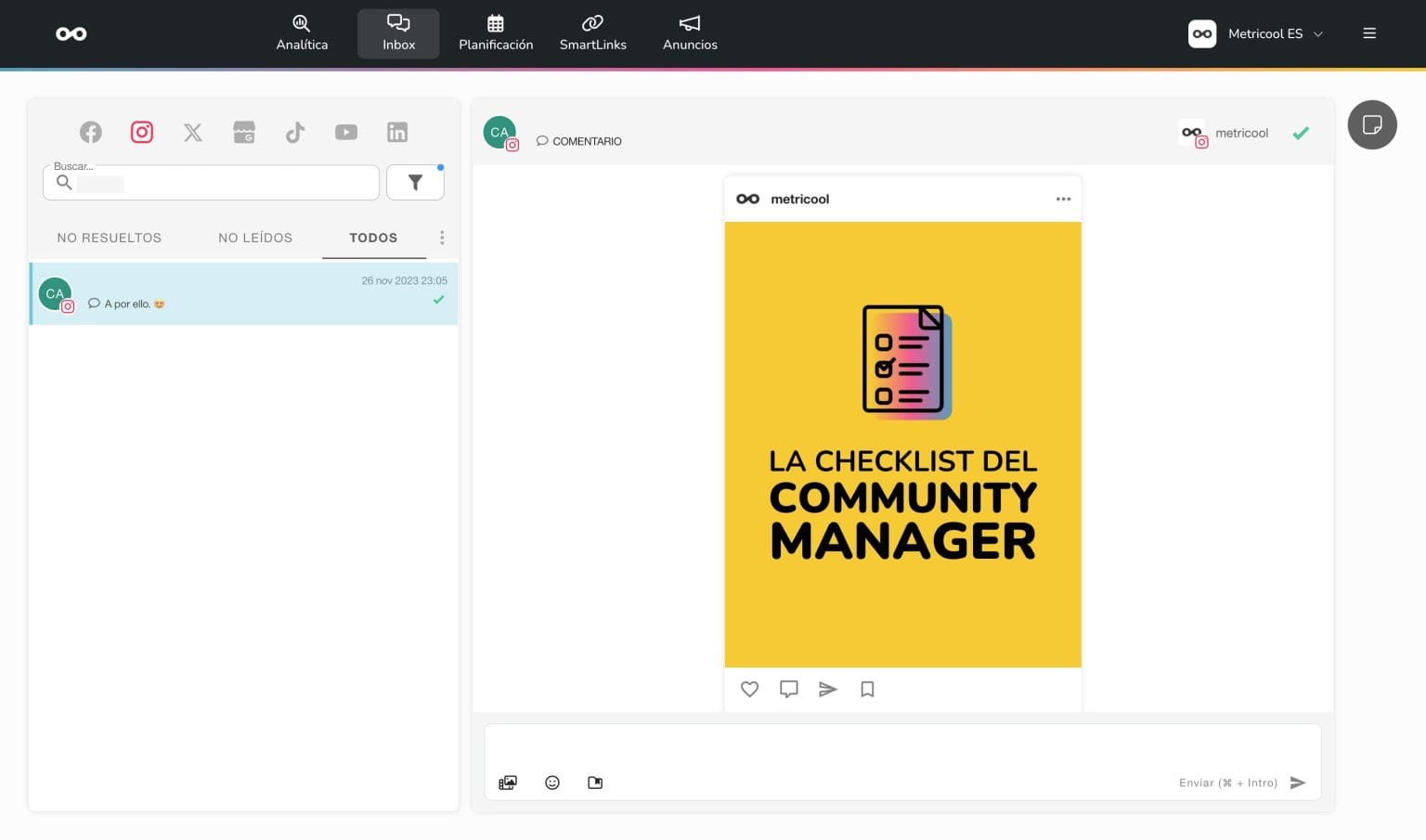This screenshot has height=840, width=1426.
Task: Click the Buscar search field
Action: (211, 183)
